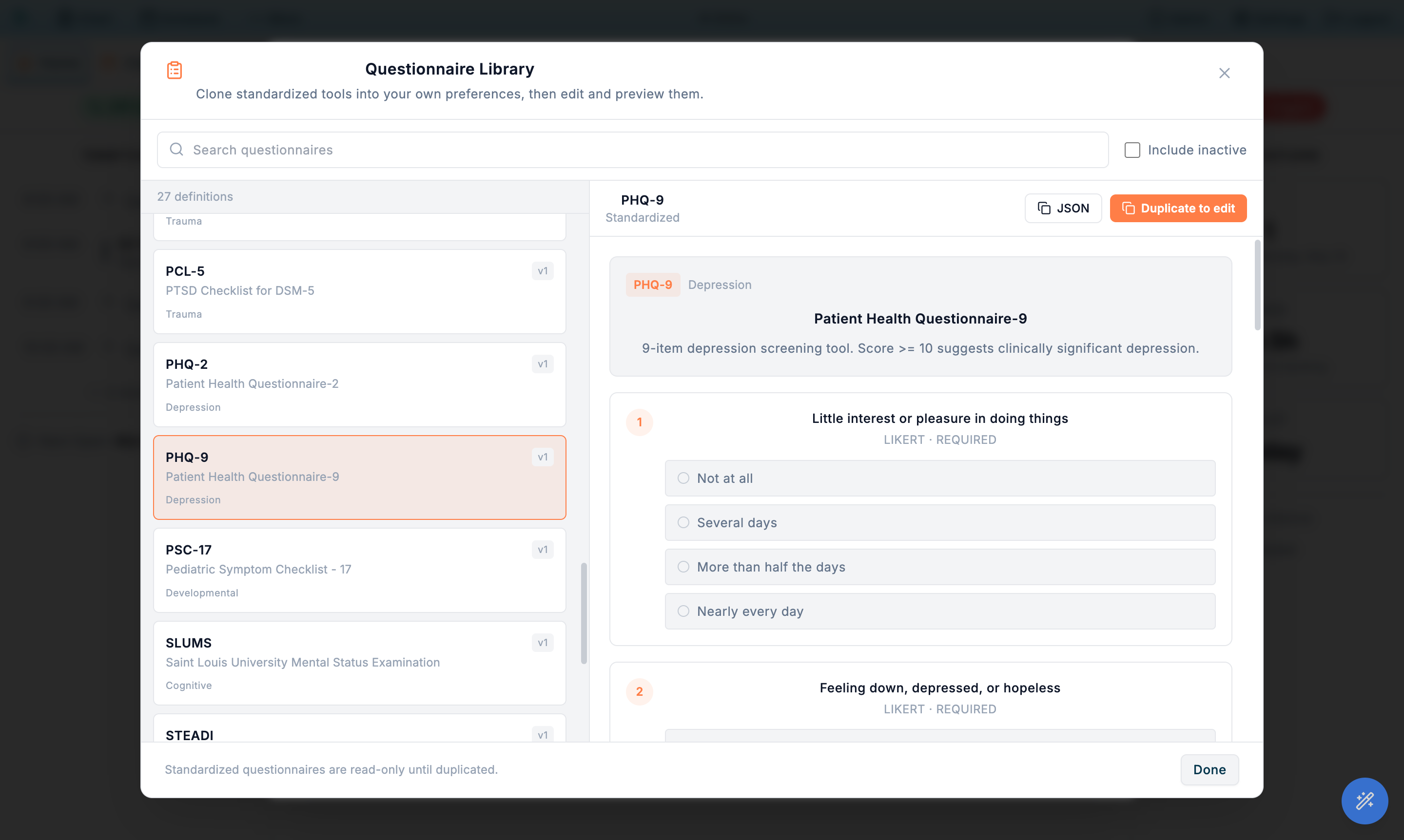Click Pediatric Symptom Checklist - 17 subtitle
The height and width of the screenshot is (840, 1404).
click(x=258, y=570)
